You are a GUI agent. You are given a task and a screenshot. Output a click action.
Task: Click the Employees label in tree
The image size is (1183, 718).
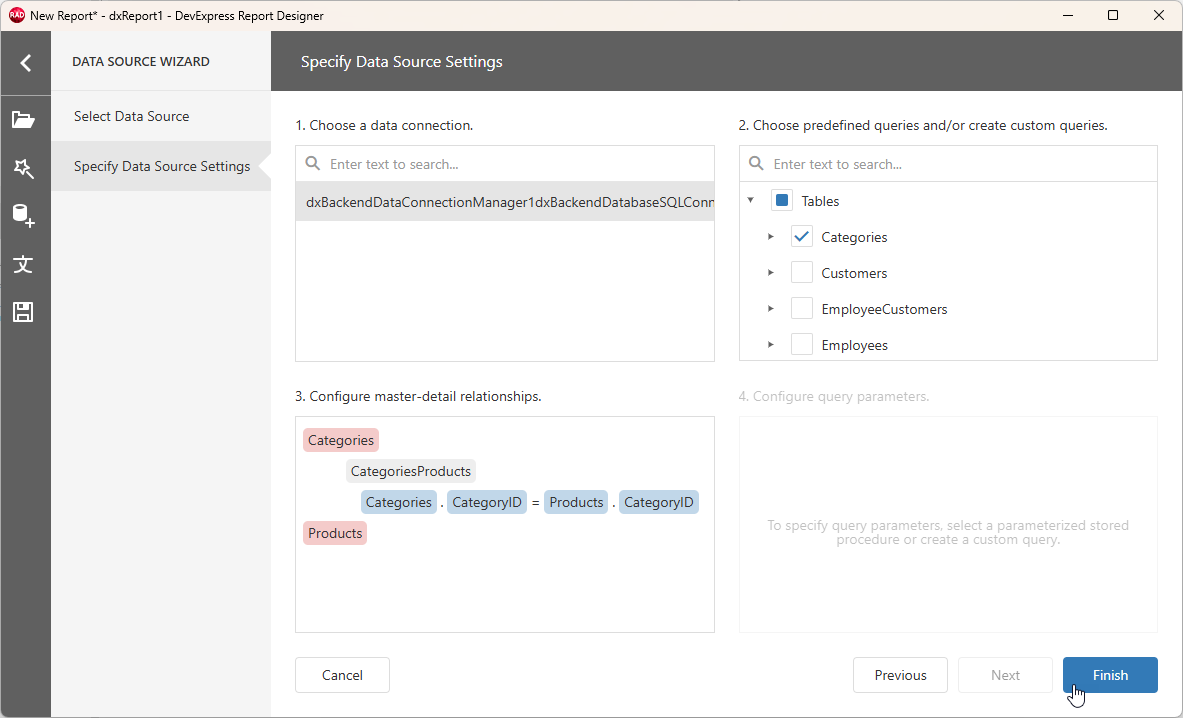click(855, 345)
